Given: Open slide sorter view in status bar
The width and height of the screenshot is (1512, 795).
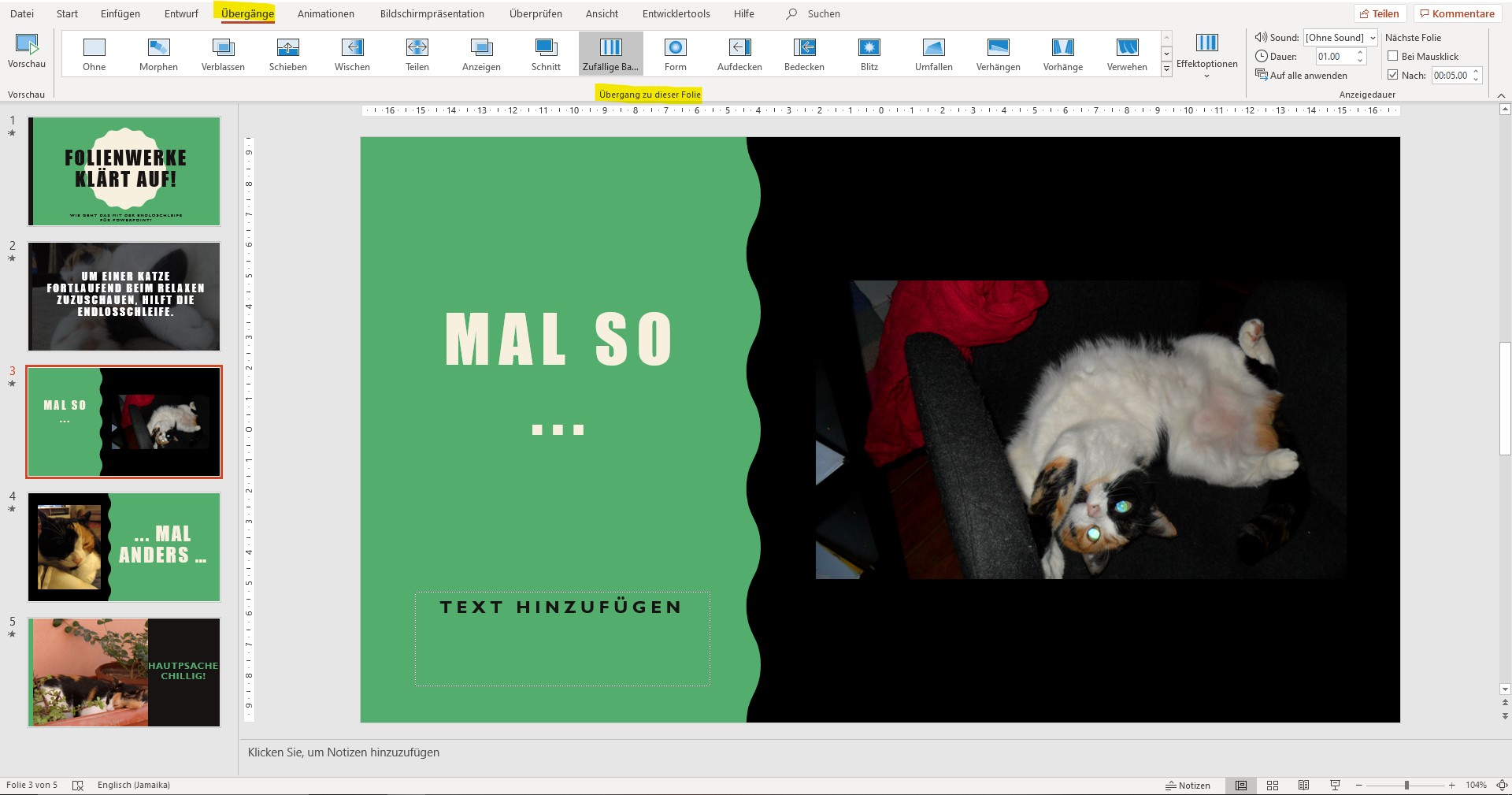Looking at the screenshot, I should coord(1273,786).
